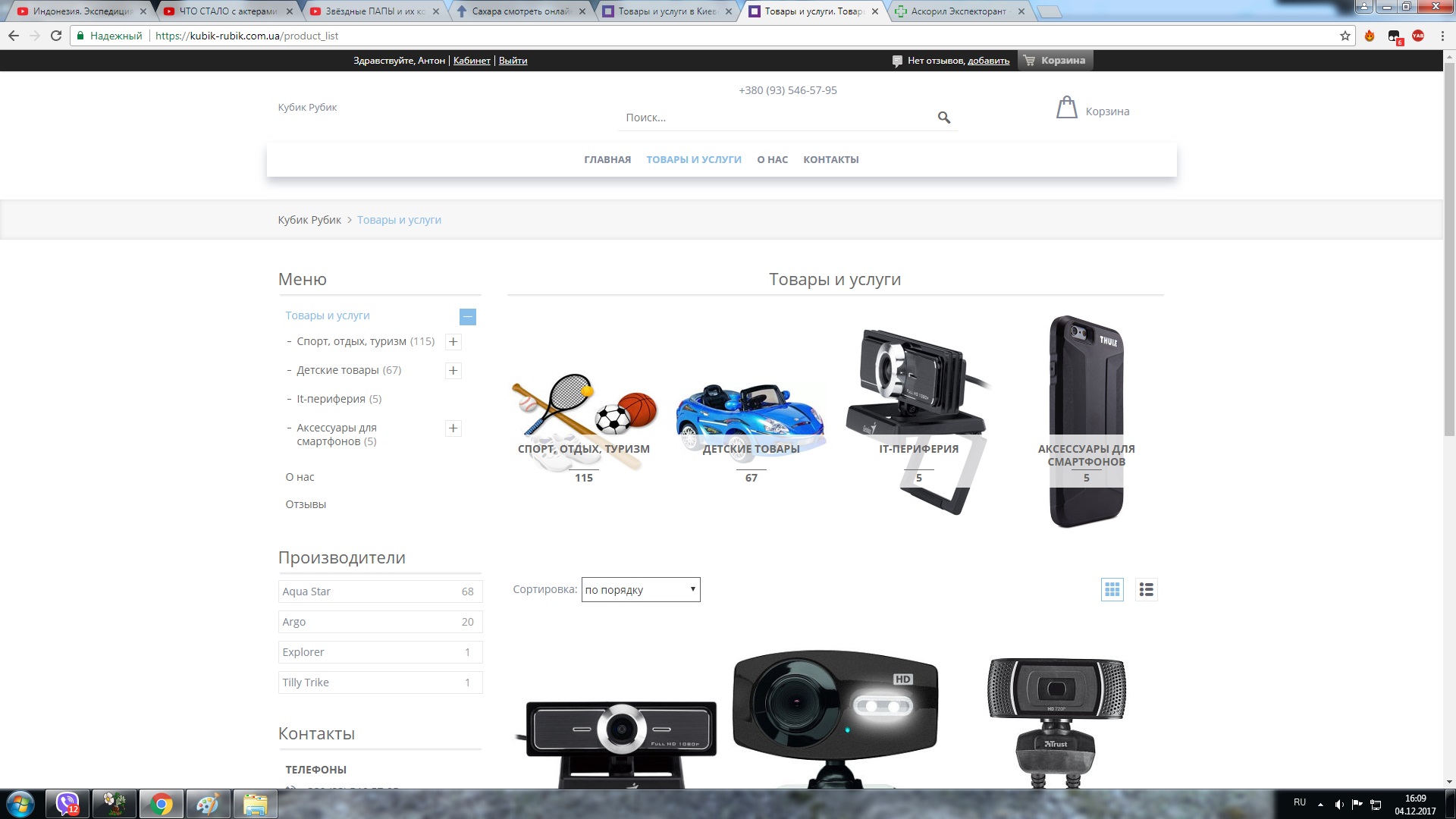Open Отзывы in sidebar menu
Image resolution: width=1456 pixels, height=819 pixels.
coord(306,504)
